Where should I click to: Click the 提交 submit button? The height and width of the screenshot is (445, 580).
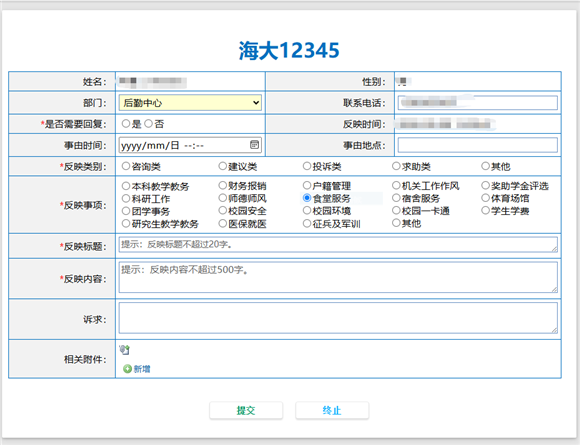click(246, 410)
